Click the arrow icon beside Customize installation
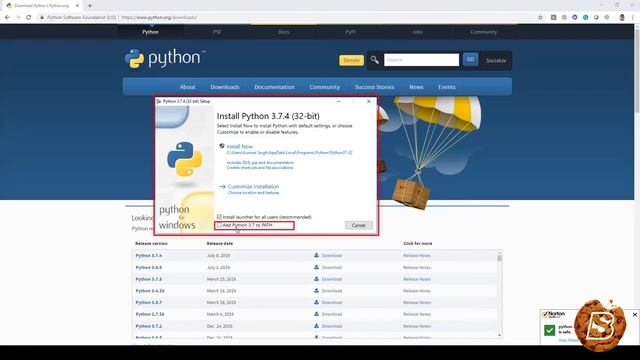Viewport: 640px width, 360px height. click(222, 187)
